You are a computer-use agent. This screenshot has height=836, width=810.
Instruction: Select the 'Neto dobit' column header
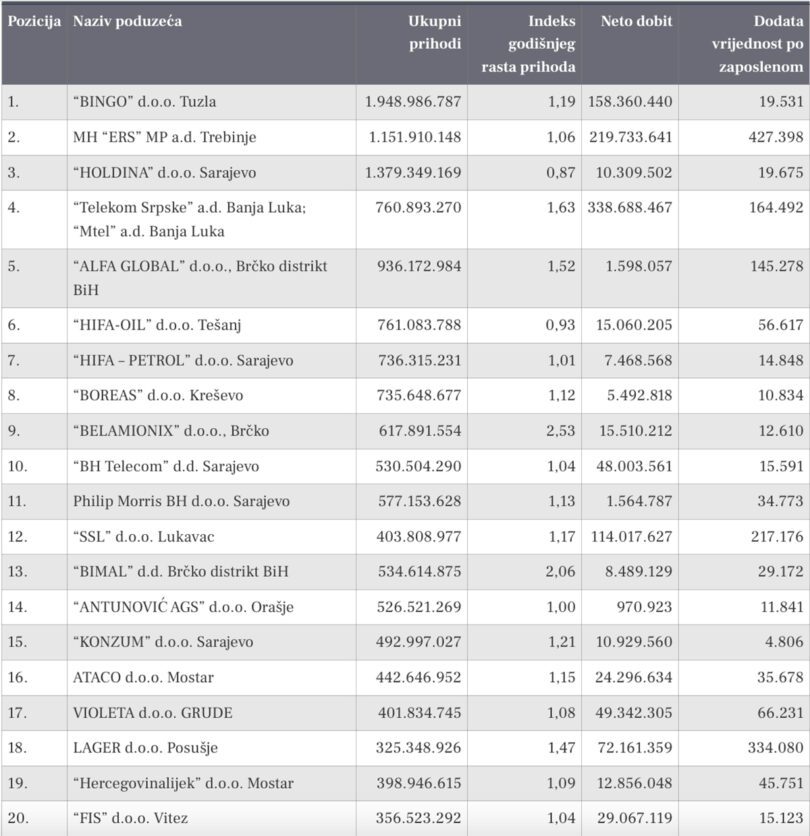pyautogui.click(x=636, y=21)
